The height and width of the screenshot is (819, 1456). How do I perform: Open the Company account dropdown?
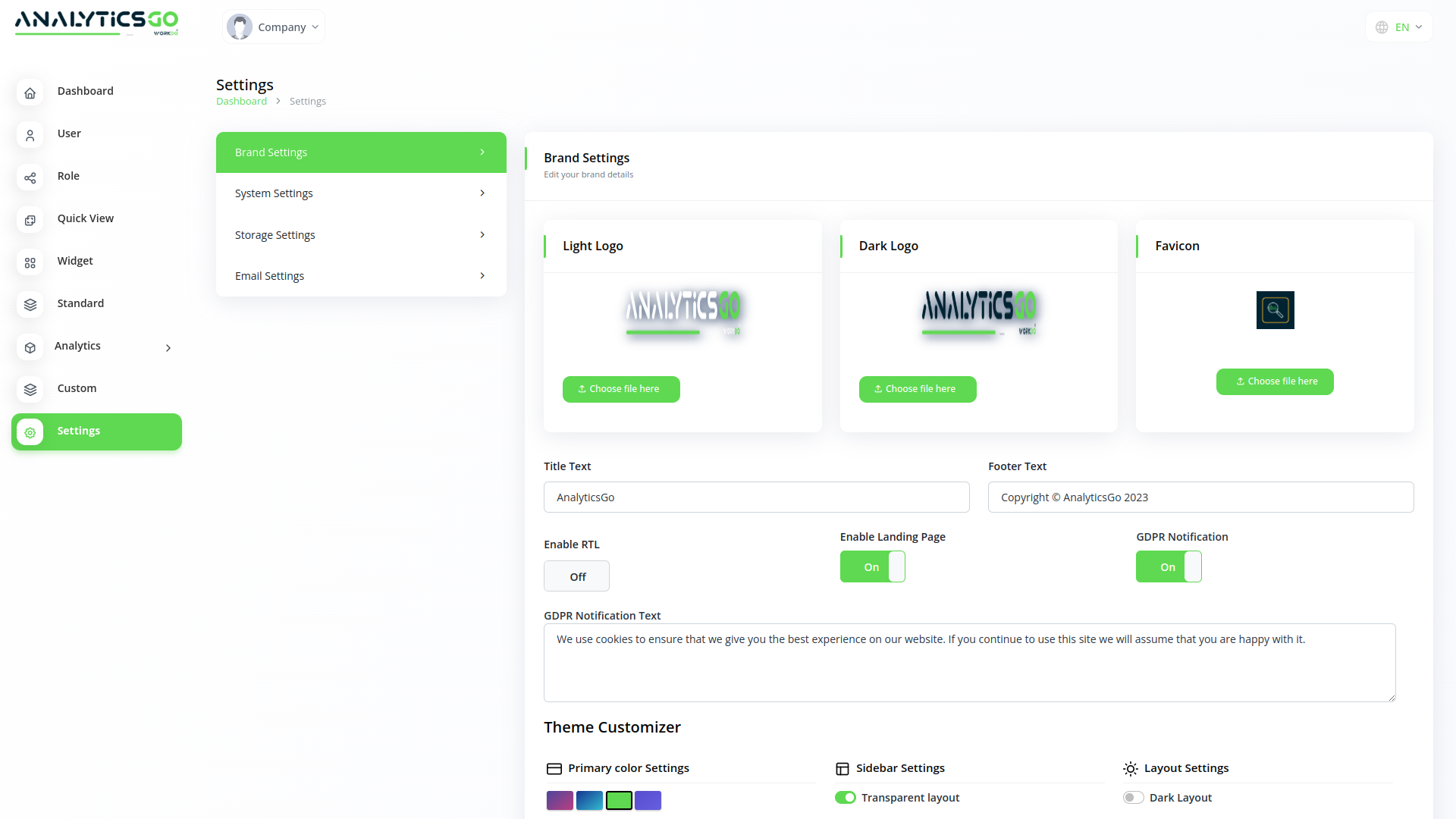coord(274,27)
